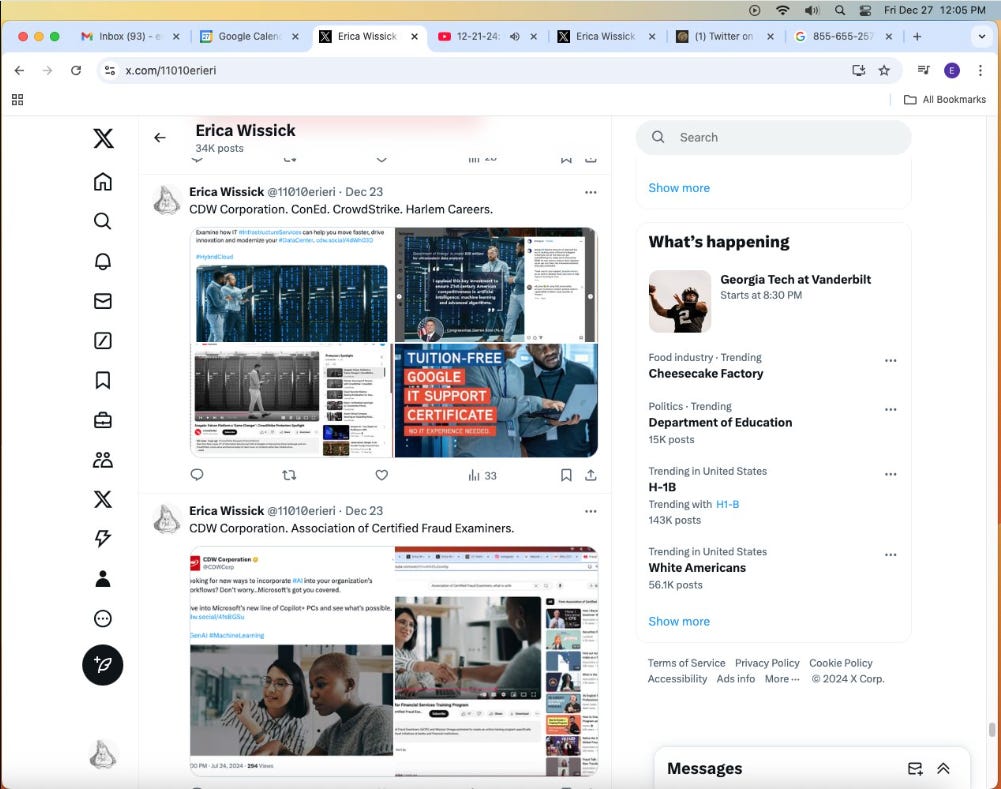
Task: Click the compose Post feather button
Action: 103,665
